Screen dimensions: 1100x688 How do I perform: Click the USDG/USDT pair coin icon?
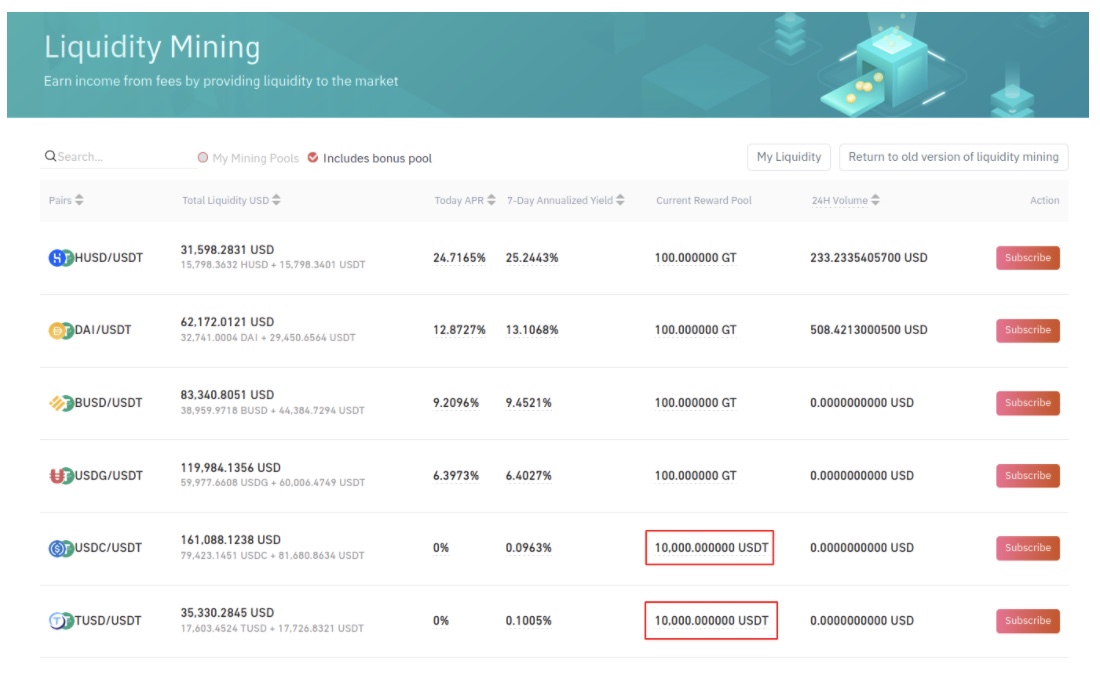[62, 476]
